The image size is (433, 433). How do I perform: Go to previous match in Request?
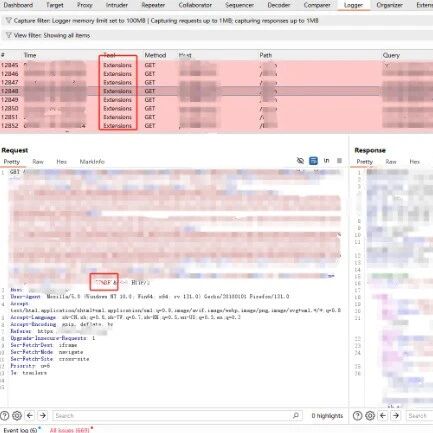[30, 416]
